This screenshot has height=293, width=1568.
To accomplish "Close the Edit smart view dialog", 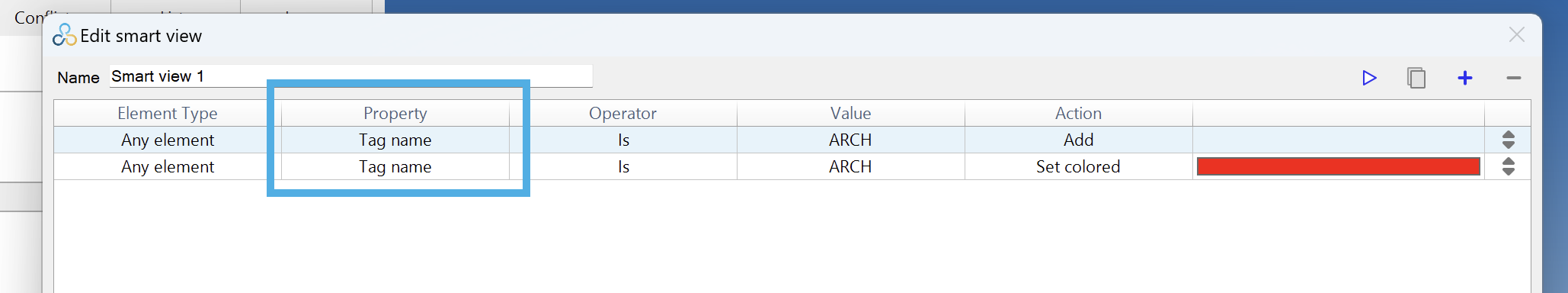I will [x=1516, y=34].
